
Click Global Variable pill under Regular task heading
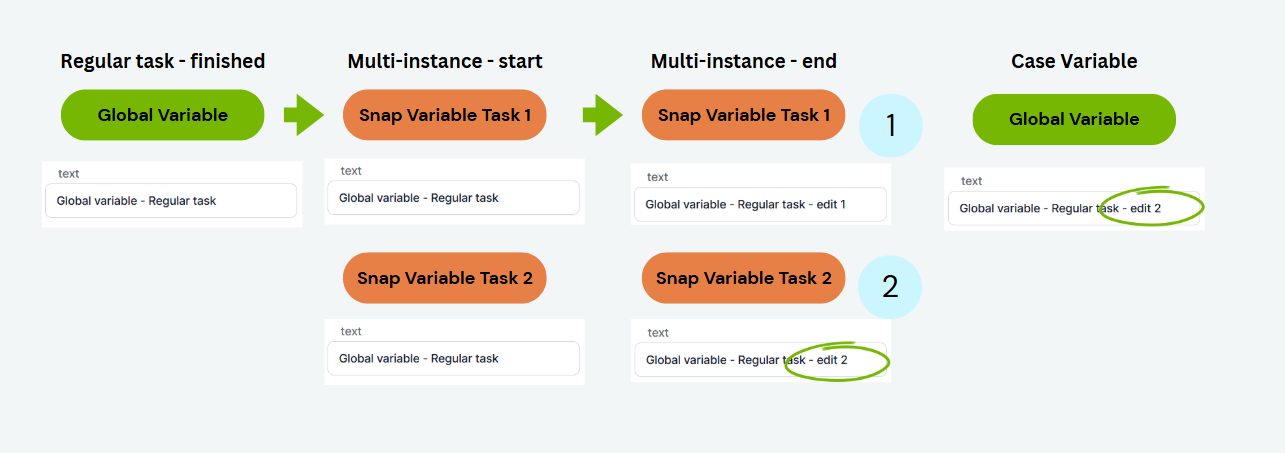click(162, 115)
